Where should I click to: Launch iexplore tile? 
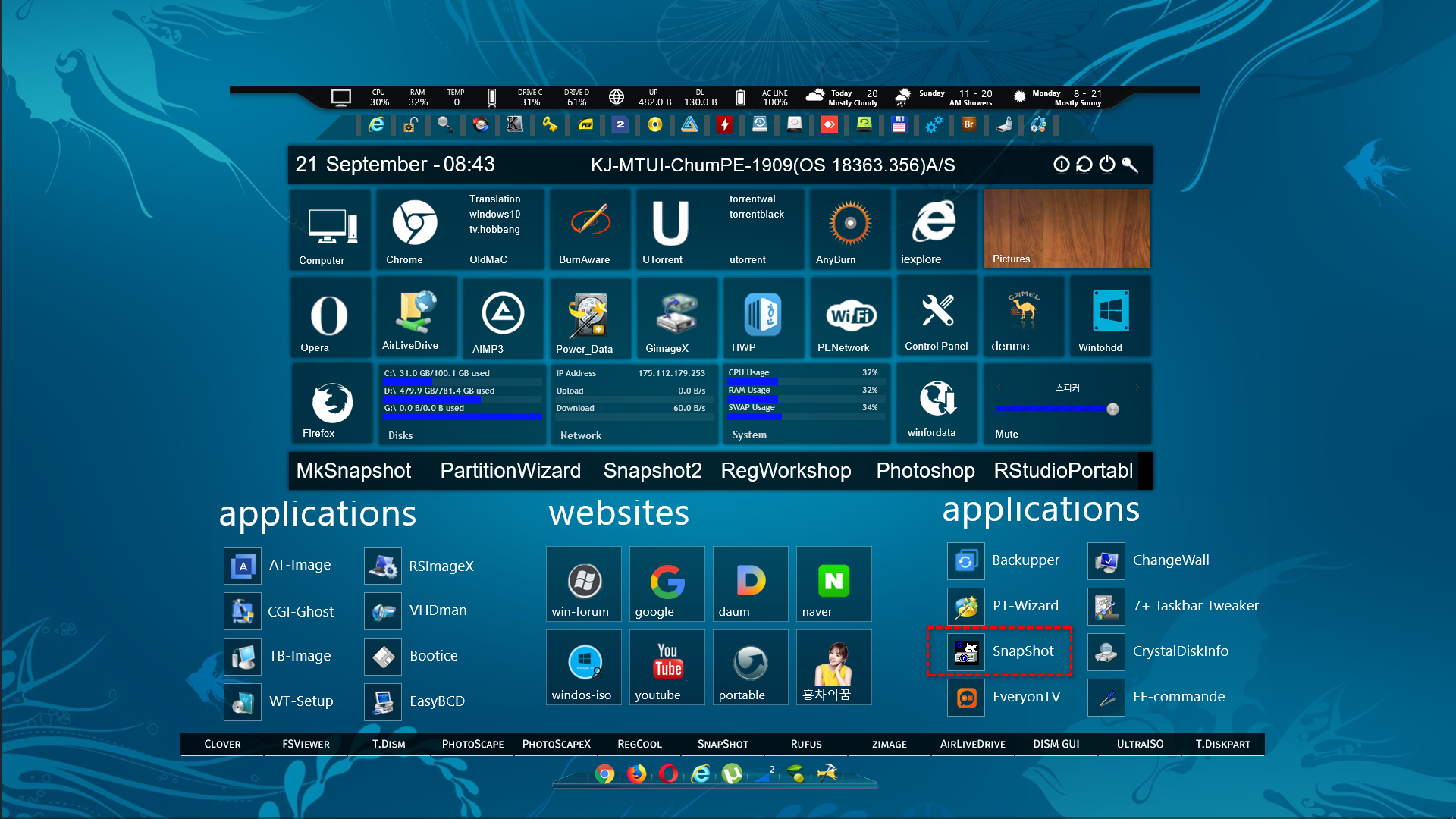coord(937,230)
